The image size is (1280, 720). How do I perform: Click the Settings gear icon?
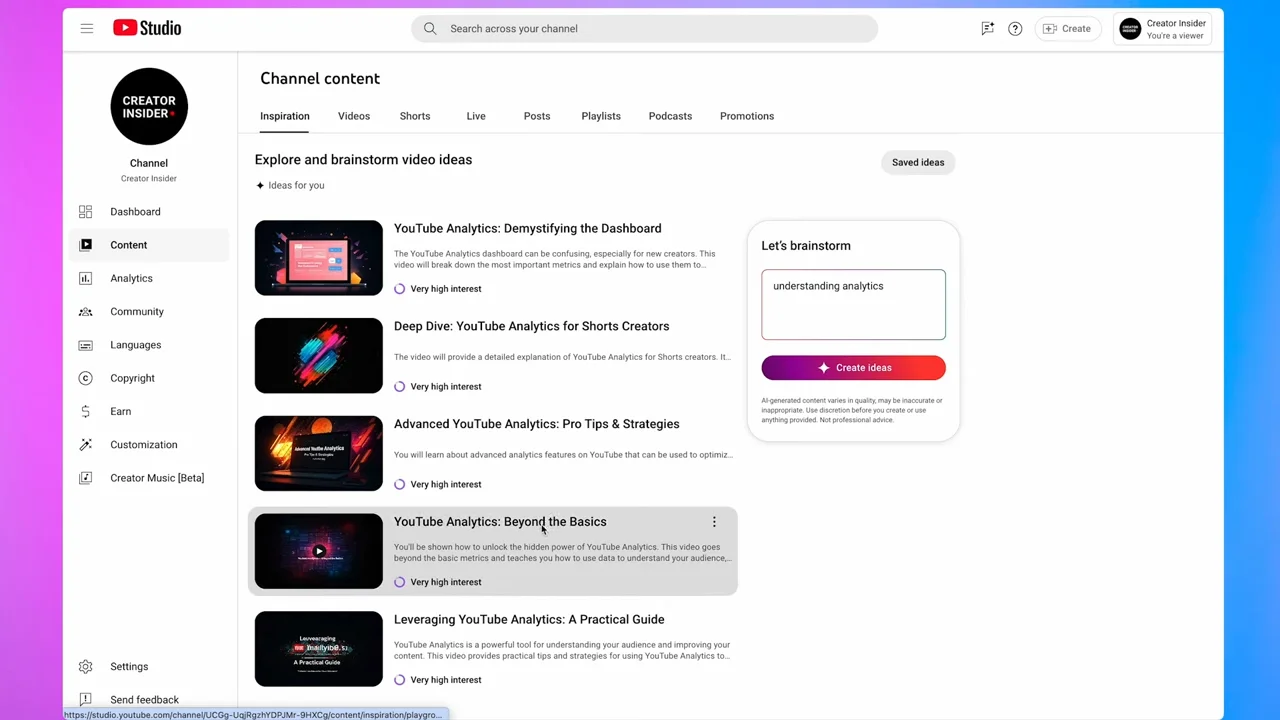pos(85,667)
